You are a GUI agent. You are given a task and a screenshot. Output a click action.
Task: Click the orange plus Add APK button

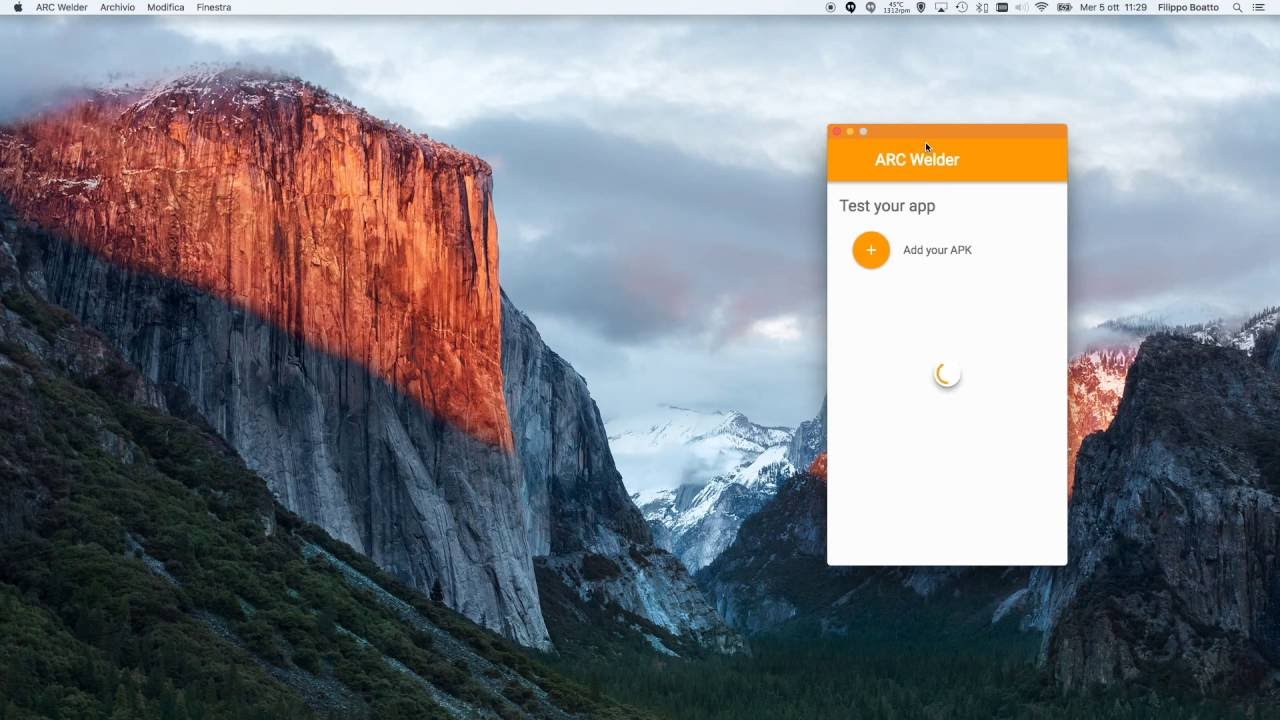click(x=871, y=250)
